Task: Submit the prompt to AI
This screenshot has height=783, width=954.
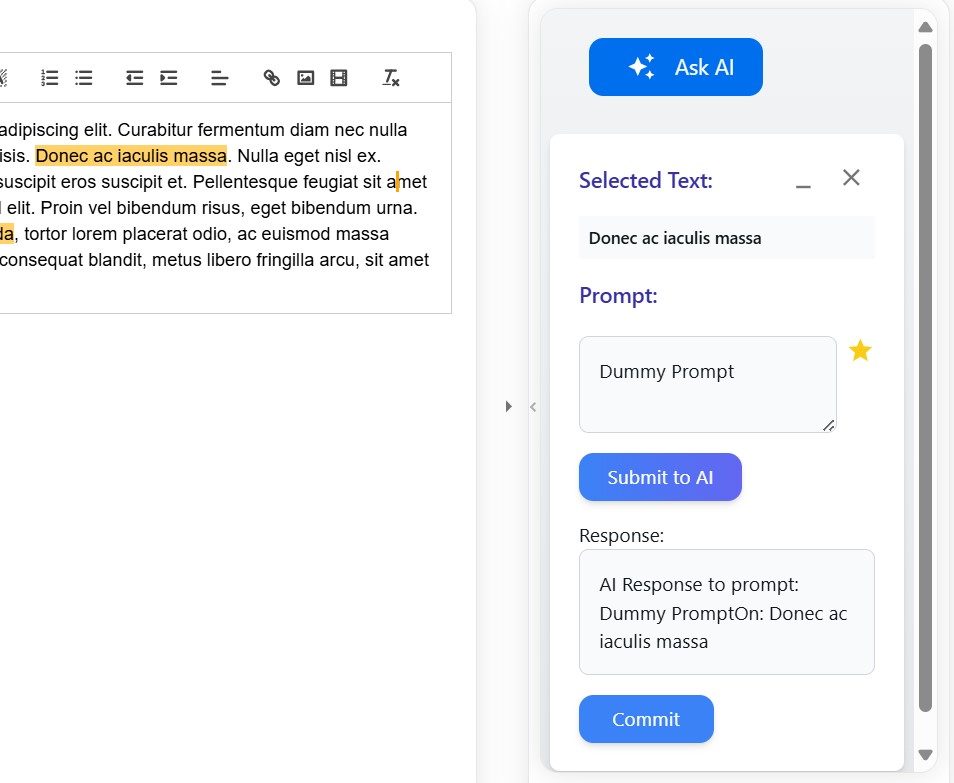Action: pos(660,477)
